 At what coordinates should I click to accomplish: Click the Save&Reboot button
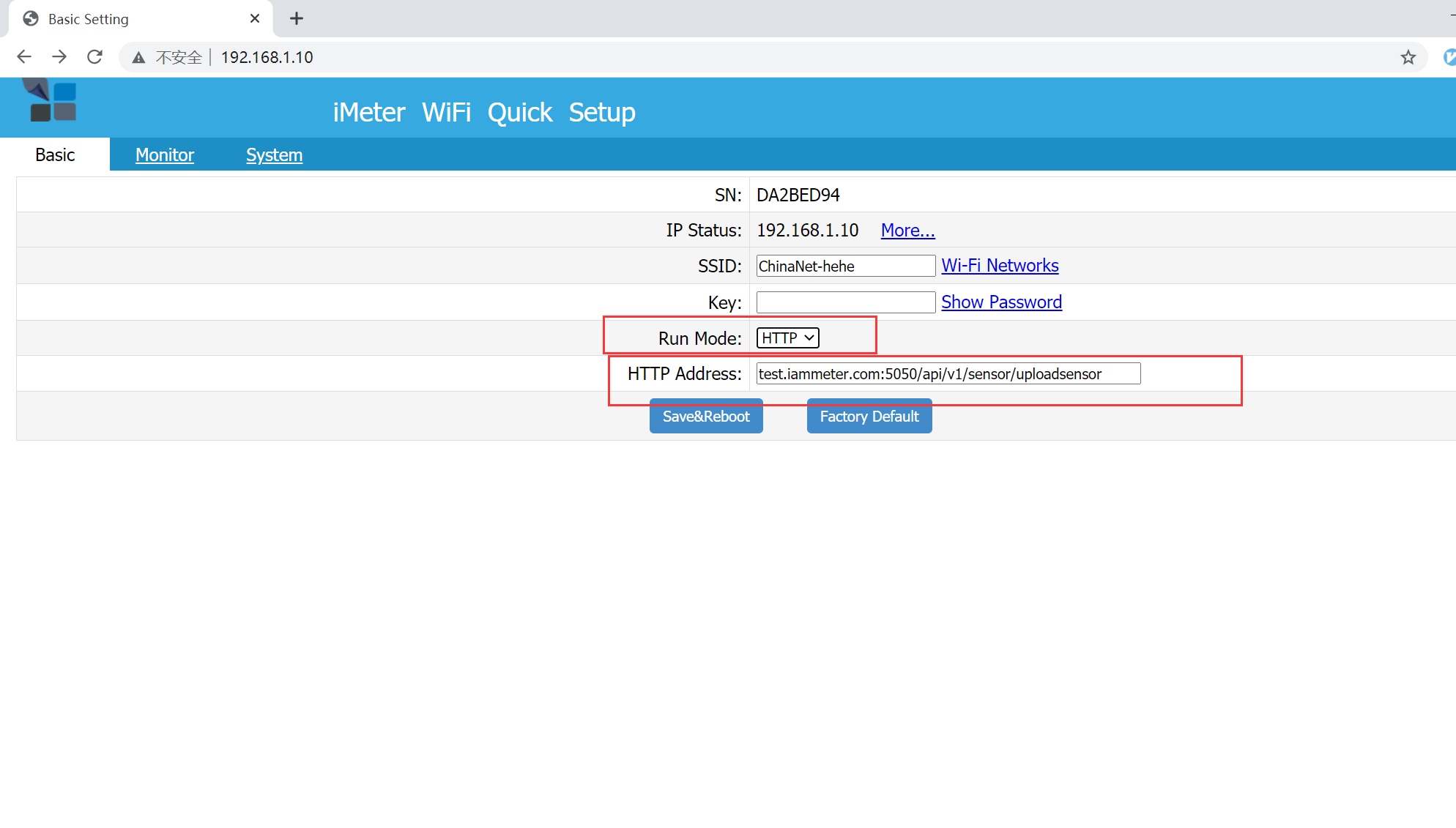tap(705, 416)
